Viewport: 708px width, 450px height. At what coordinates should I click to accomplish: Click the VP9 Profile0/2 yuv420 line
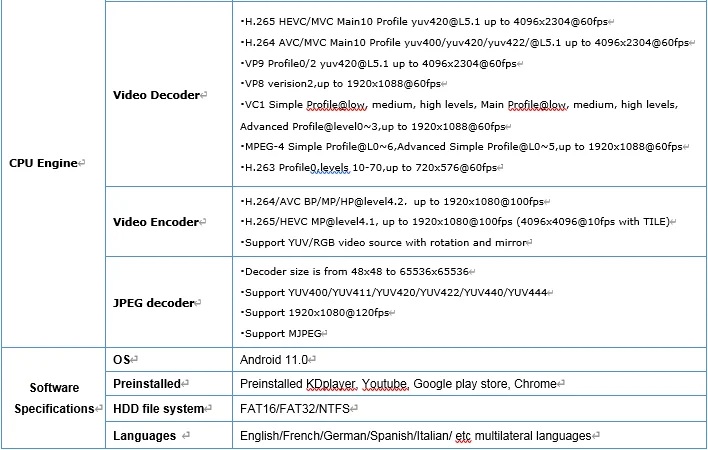pyautogui.click(x=378, y=64)
